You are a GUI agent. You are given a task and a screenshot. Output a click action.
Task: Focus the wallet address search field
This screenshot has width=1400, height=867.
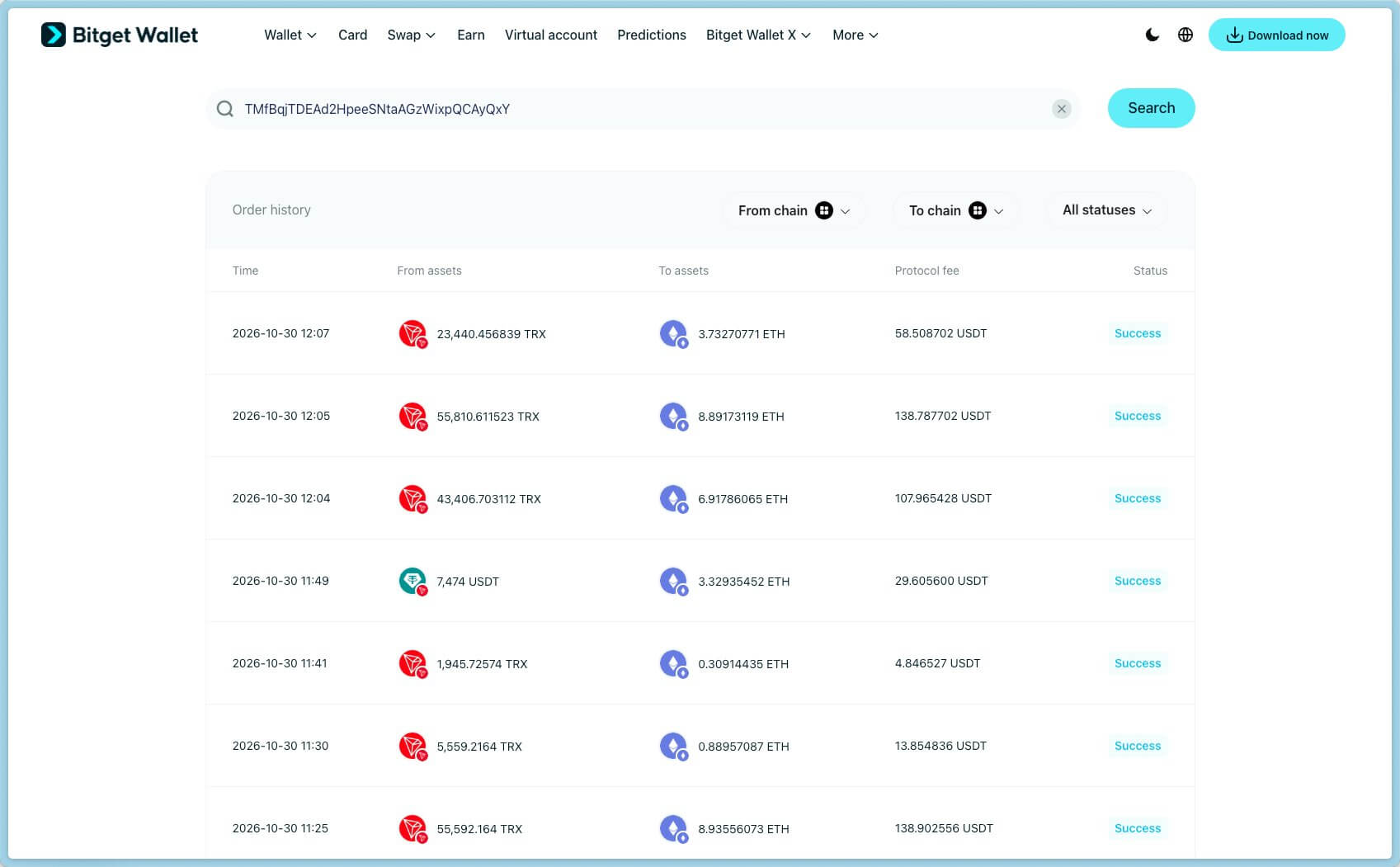[643, 109]
